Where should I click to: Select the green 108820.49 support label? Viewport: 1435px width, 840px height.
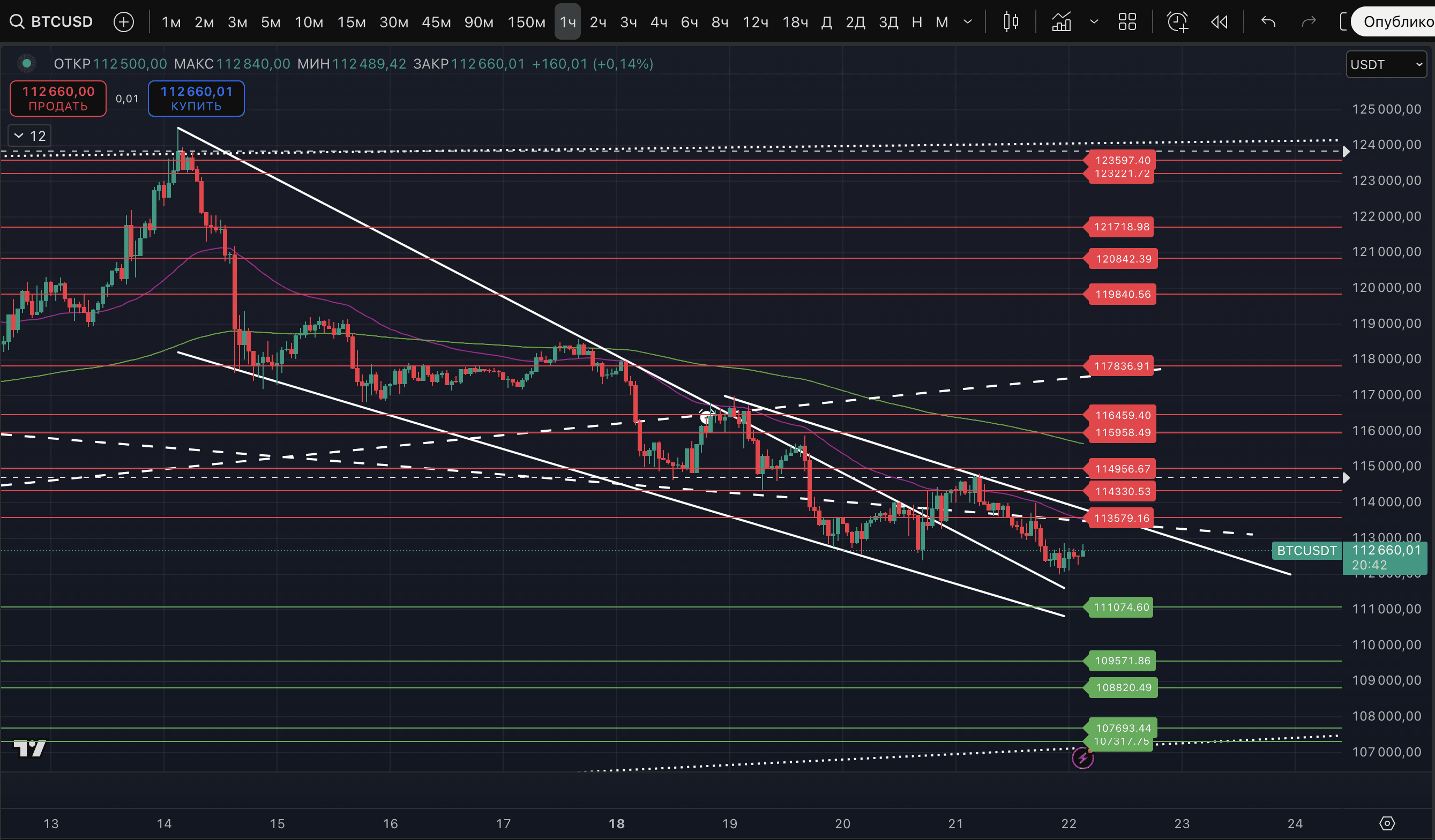pyautogui.click(x=1123, y=687)
